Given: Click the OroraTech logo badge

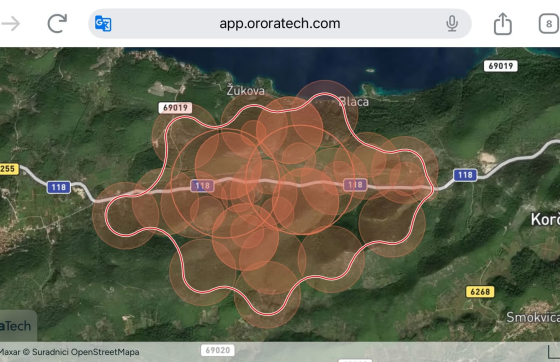Looking at the screenshot, I should (x=17, y=326).
